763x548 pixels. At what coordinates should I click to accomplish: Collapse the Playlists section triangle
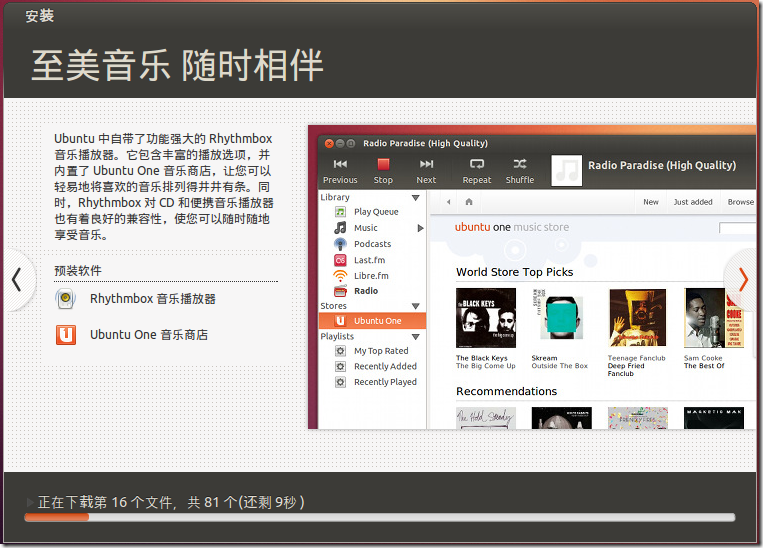[416, 337]
